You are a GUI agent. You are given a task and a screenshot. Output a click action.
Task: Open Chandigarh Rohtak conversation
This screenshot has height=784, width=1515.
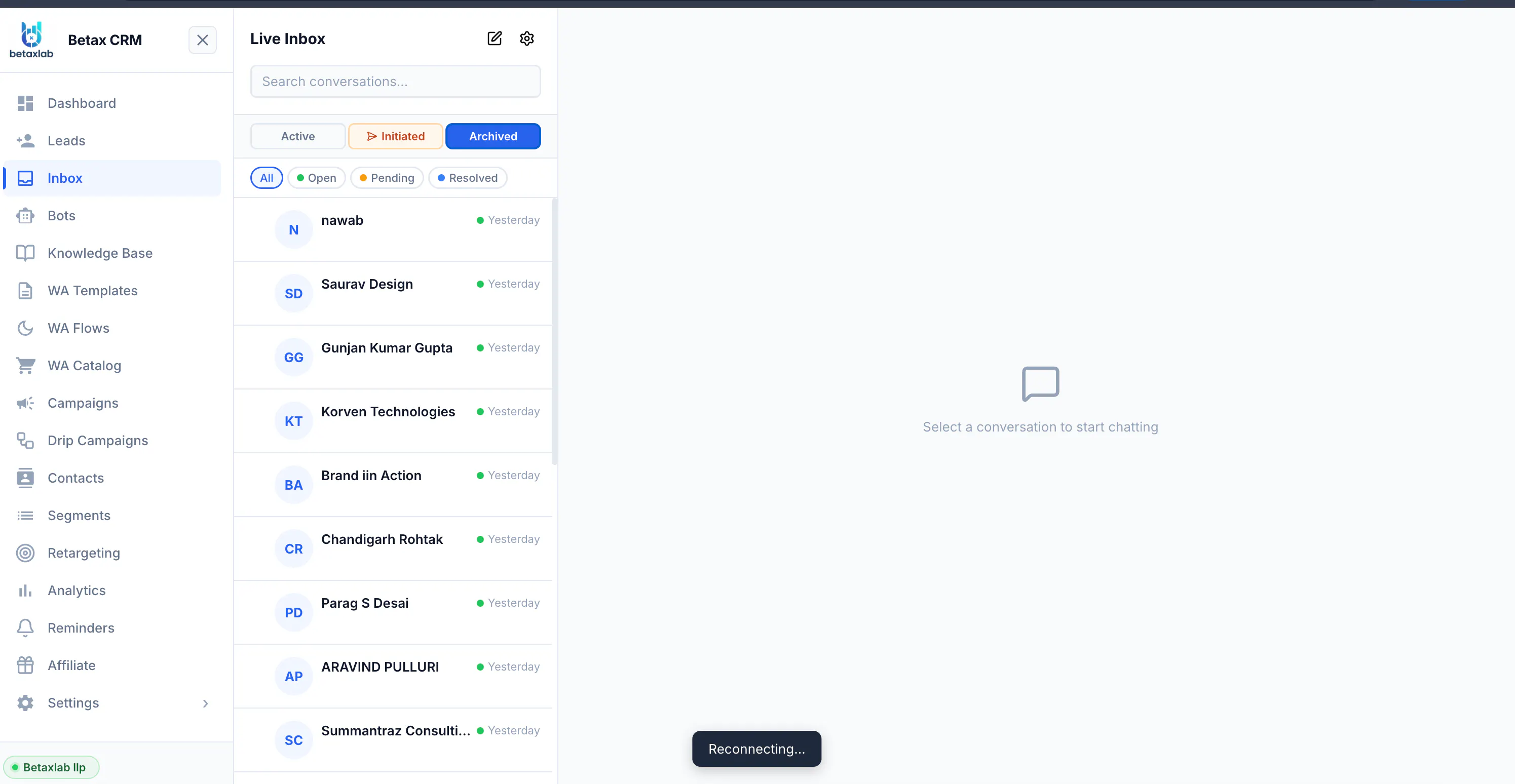coord(393,549)
